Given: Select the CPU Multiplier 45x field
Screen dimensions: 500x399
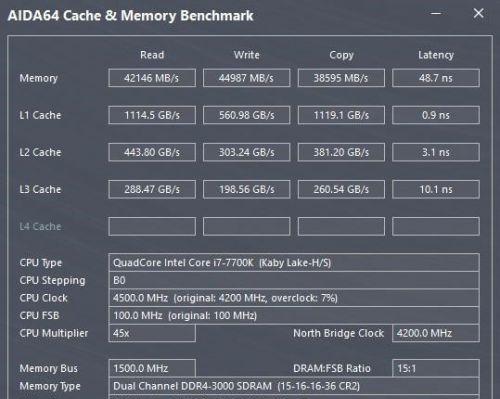Looking at the screenshot, I should (x=152, y=333).
